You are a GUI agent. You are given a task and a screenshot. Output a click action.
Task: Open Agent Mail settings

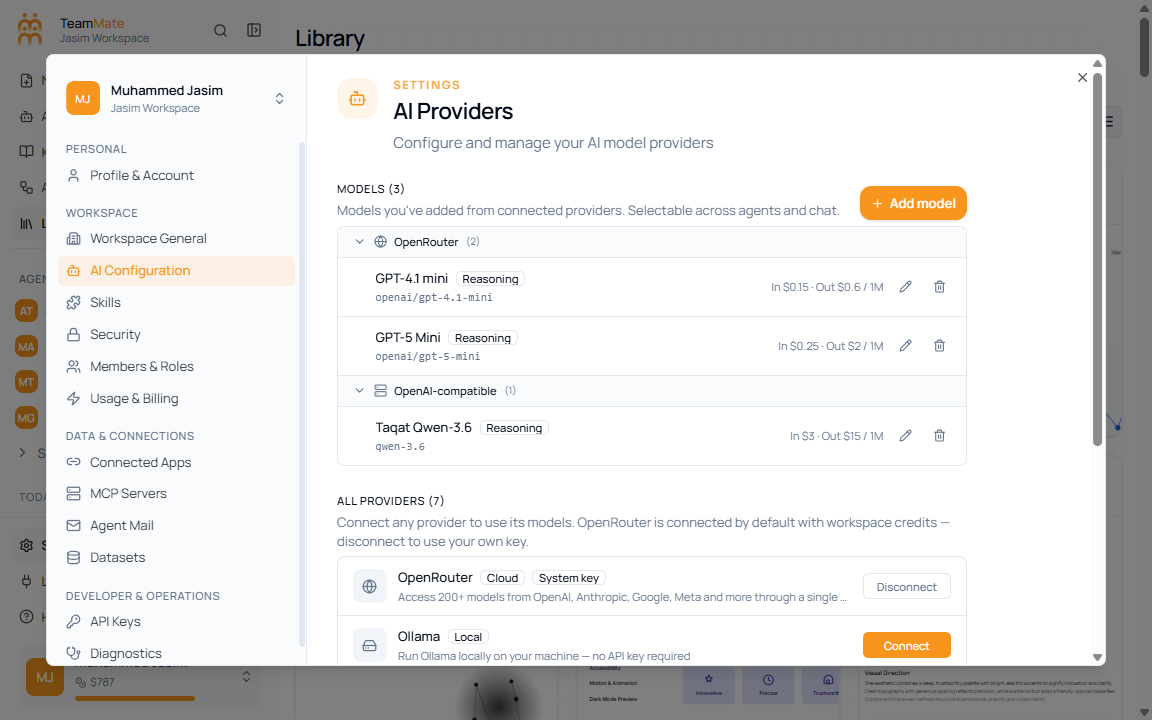pyautogui.click(x=176, y=525)
